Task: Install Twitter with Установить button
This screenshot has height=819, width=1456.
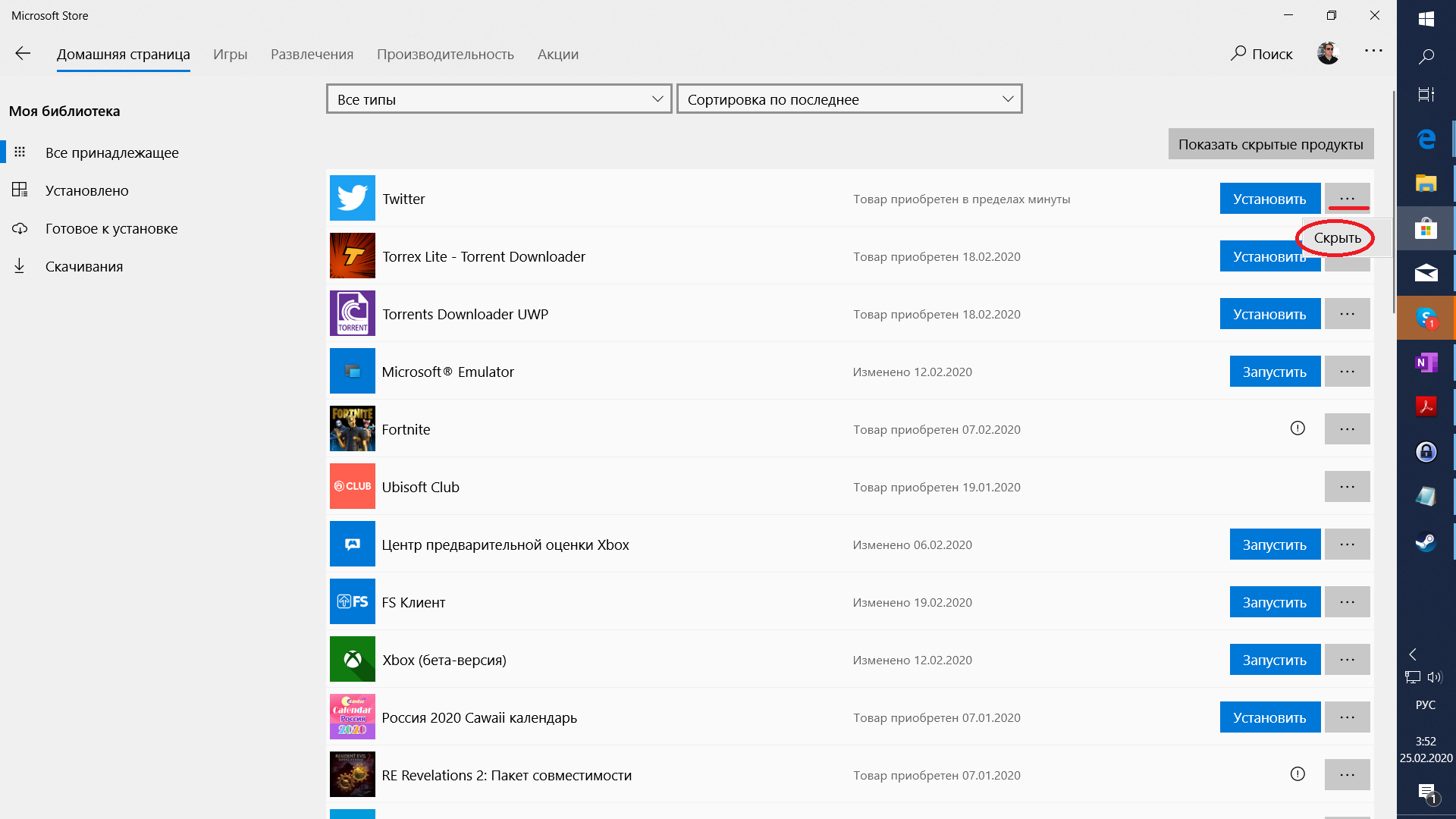Action: click(1270, 199)
